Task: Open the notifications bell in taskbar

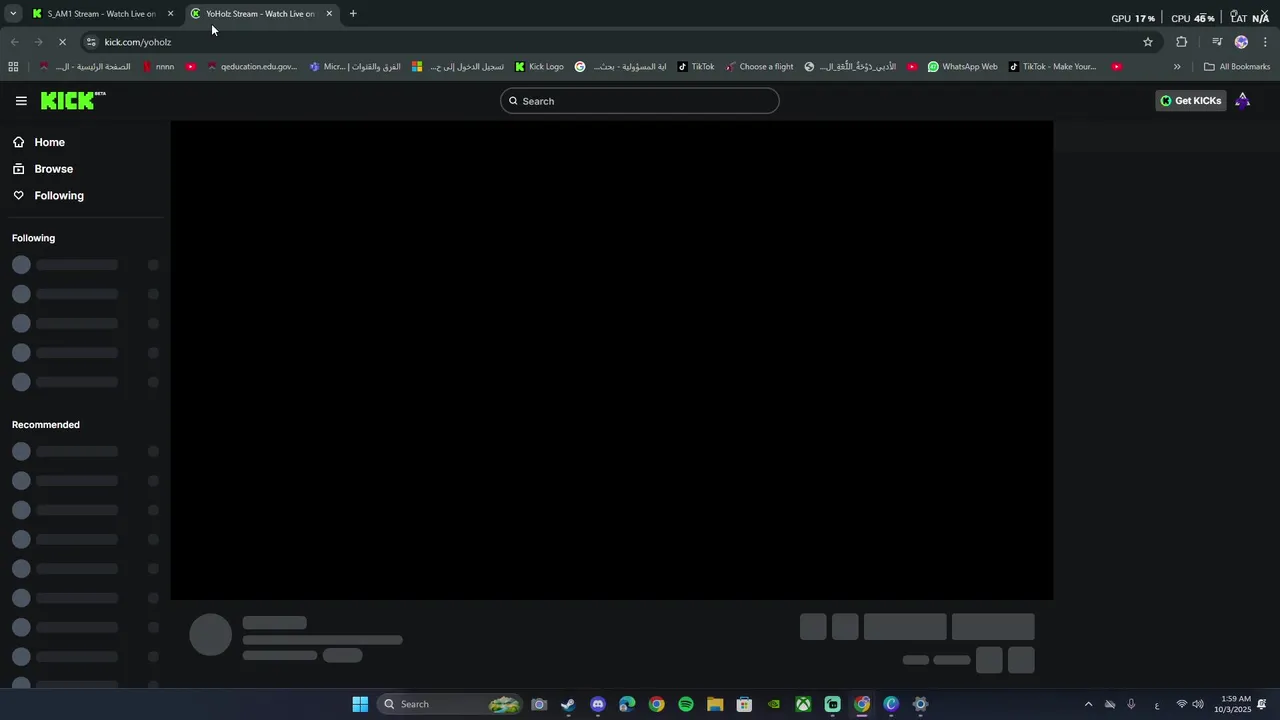Action: coord(1263,704)
